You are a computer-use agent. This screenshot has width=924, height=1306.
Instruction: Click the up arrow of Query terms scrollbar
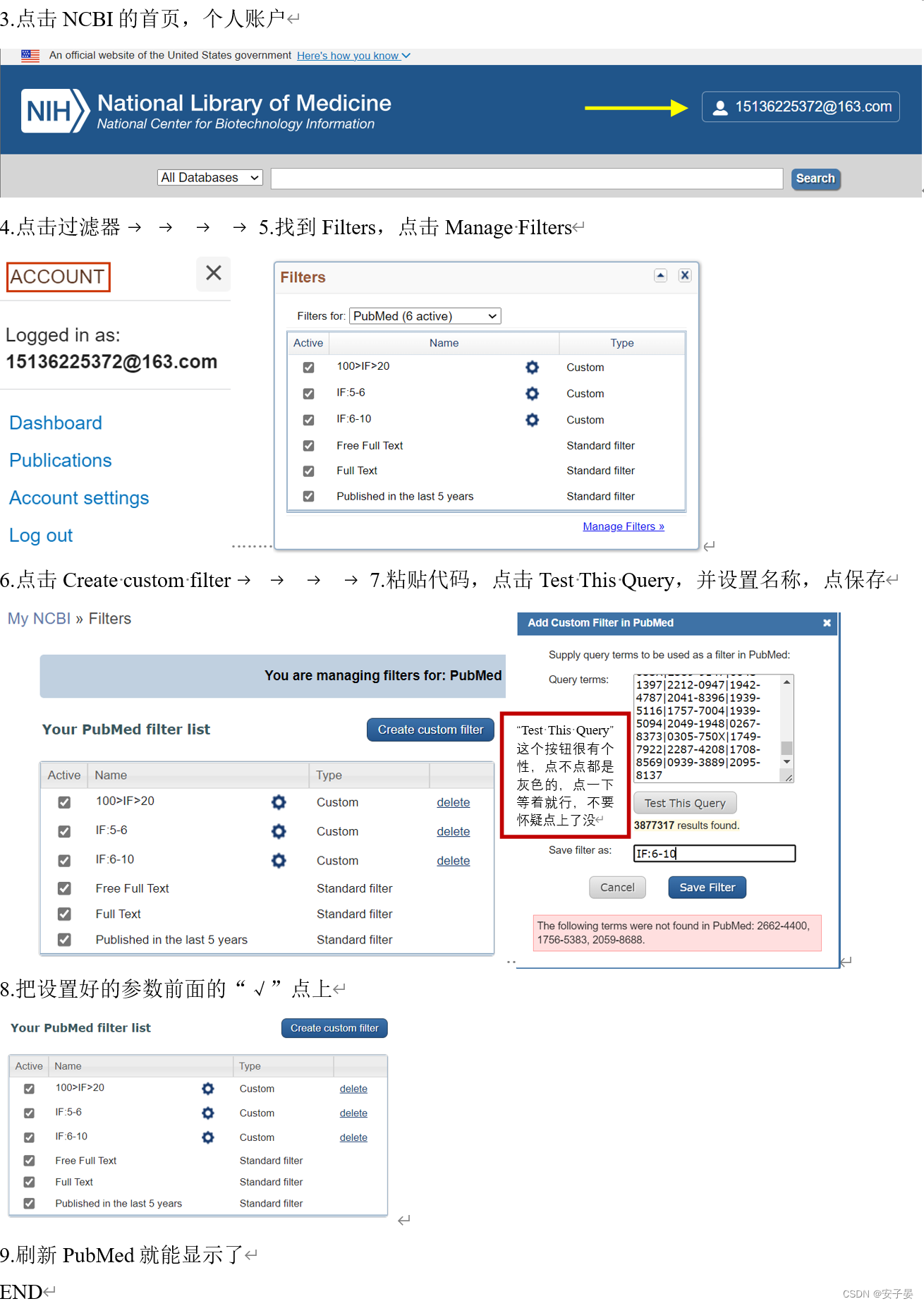pyautogui.click(x=786, y=682)
